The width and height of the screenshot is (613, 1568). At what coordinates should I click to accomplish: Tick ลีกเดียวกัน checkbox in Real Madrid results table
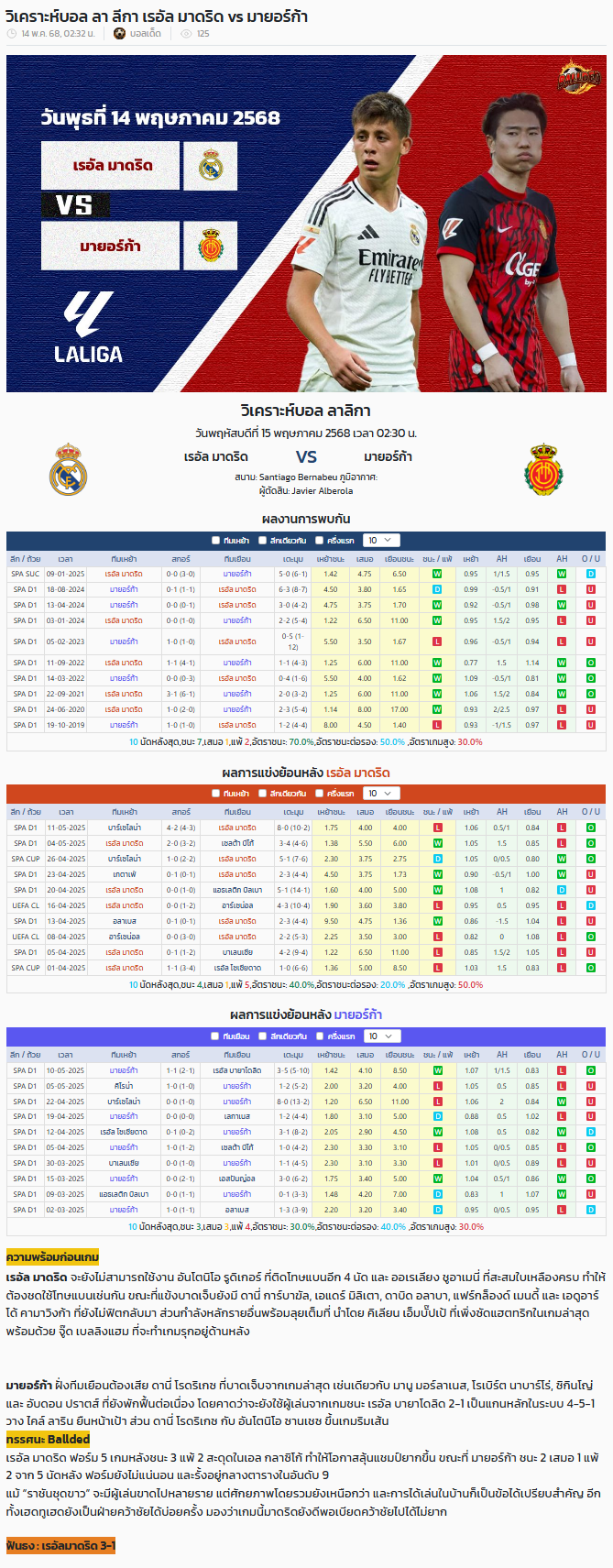tap(263, 794)
